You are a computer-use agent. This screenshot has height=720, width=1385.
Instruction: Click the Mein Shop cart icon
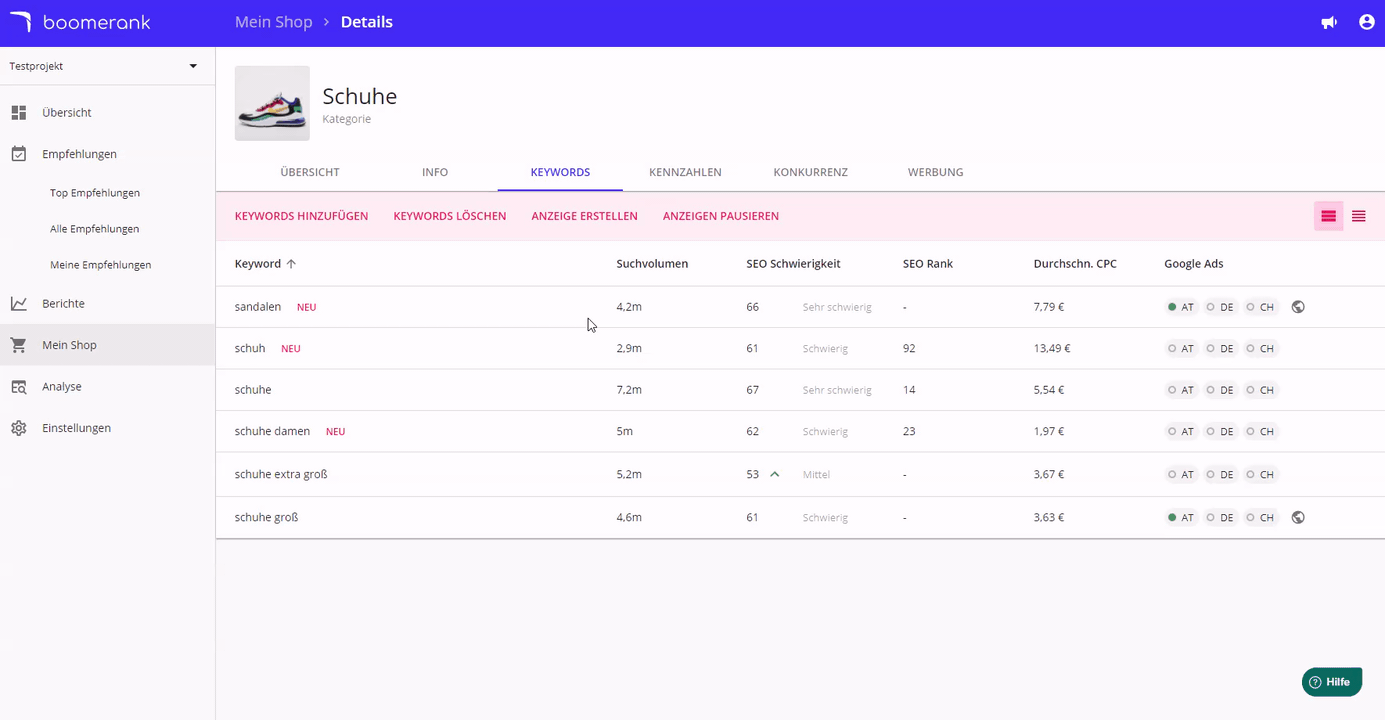19,345
